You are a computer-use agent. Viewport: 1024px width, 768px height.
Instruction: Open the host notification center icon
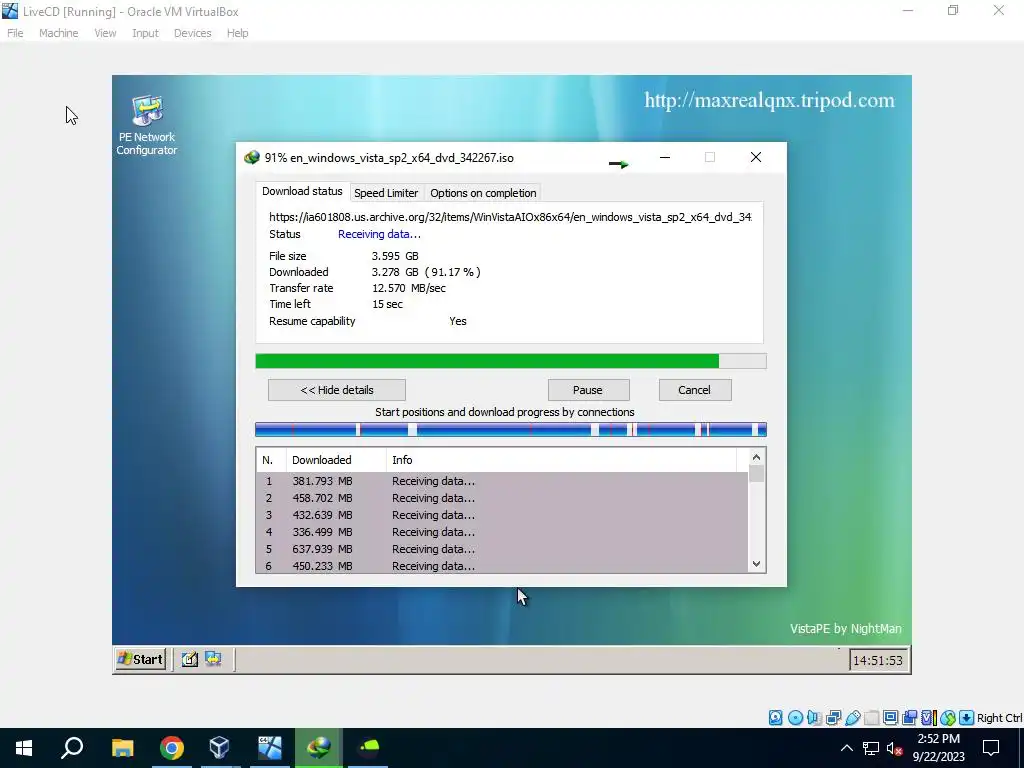pos(991,748)
